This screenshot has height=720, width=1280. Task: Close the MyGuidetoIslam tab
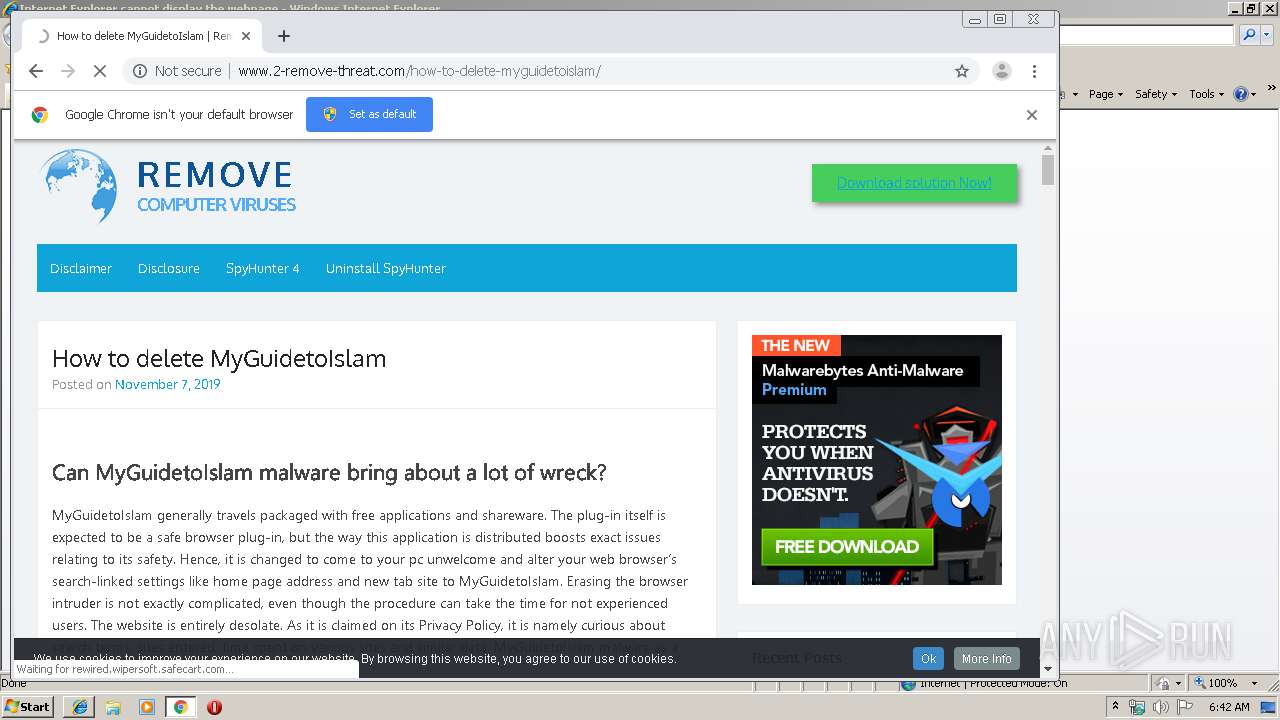coord(246,36)
